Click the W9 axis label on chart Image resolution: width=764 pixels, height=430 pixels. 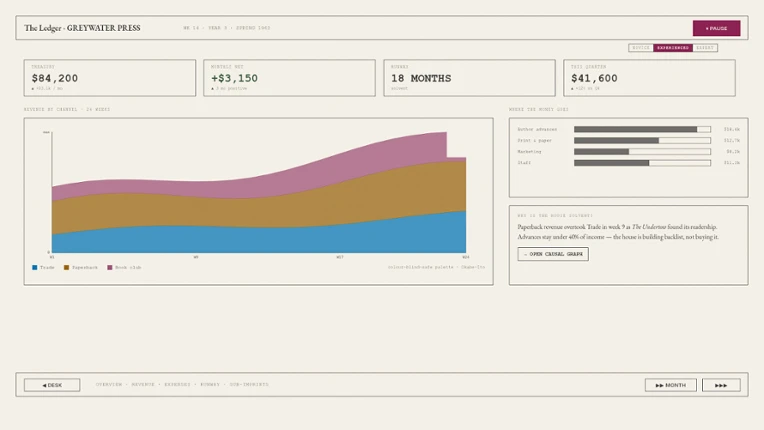coord(196,257)
